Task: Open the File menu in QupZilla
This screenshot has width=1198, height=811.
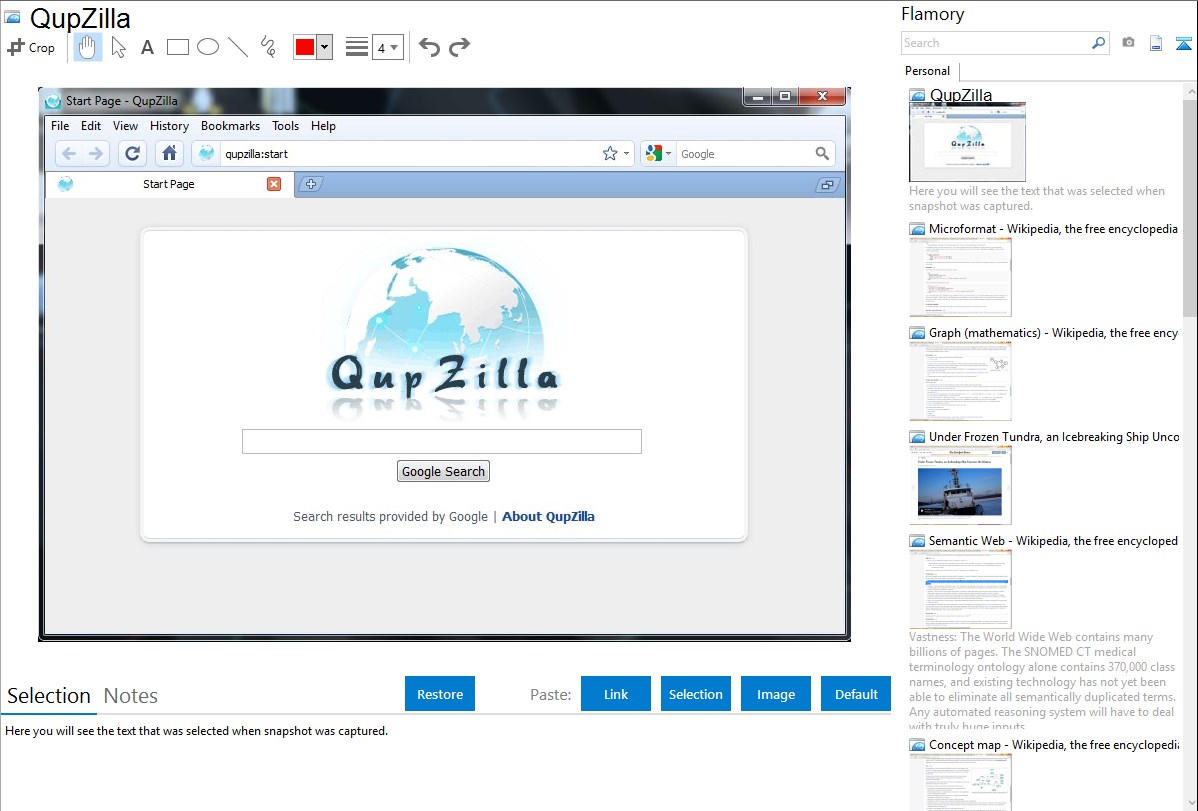Action: coord(60,126)
